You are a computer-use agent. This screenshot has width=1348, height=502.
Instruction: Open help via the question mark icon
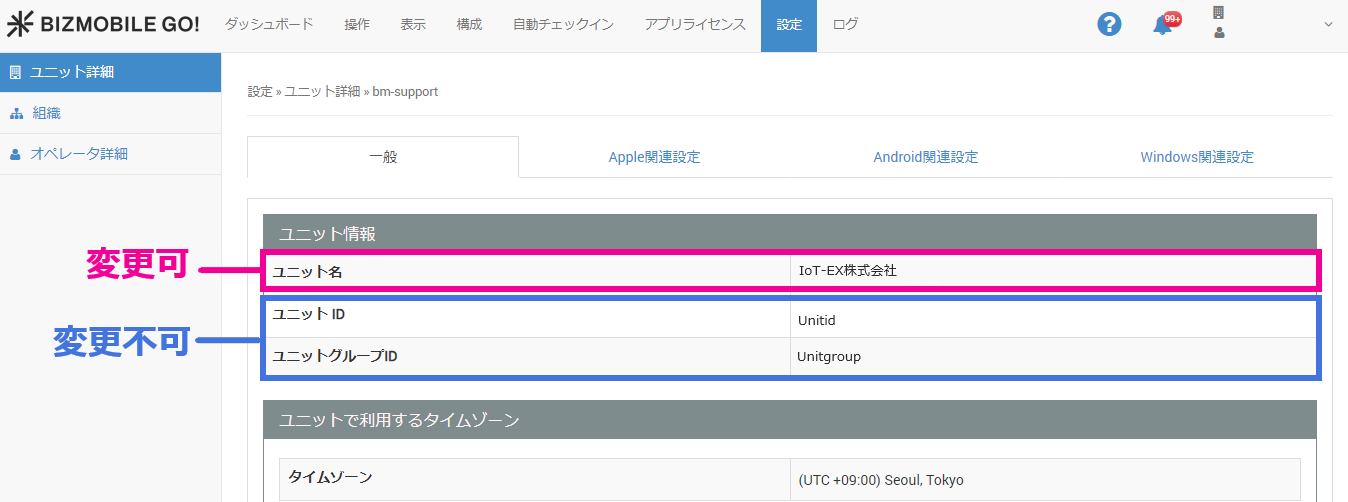click(1109, 25)
